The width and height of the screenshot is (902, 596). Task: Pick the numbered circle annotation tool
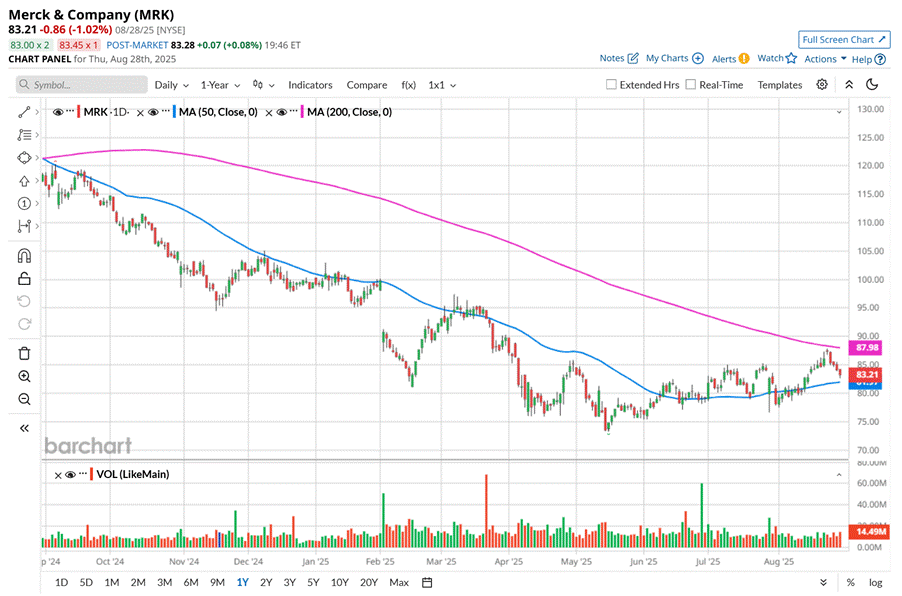(24, 203)
